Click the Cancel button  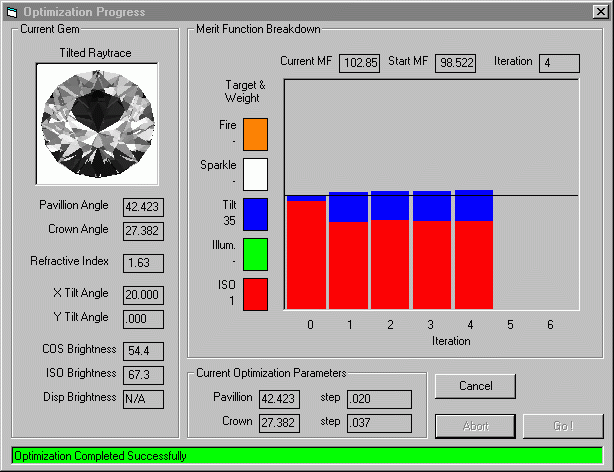click(475, 386)
